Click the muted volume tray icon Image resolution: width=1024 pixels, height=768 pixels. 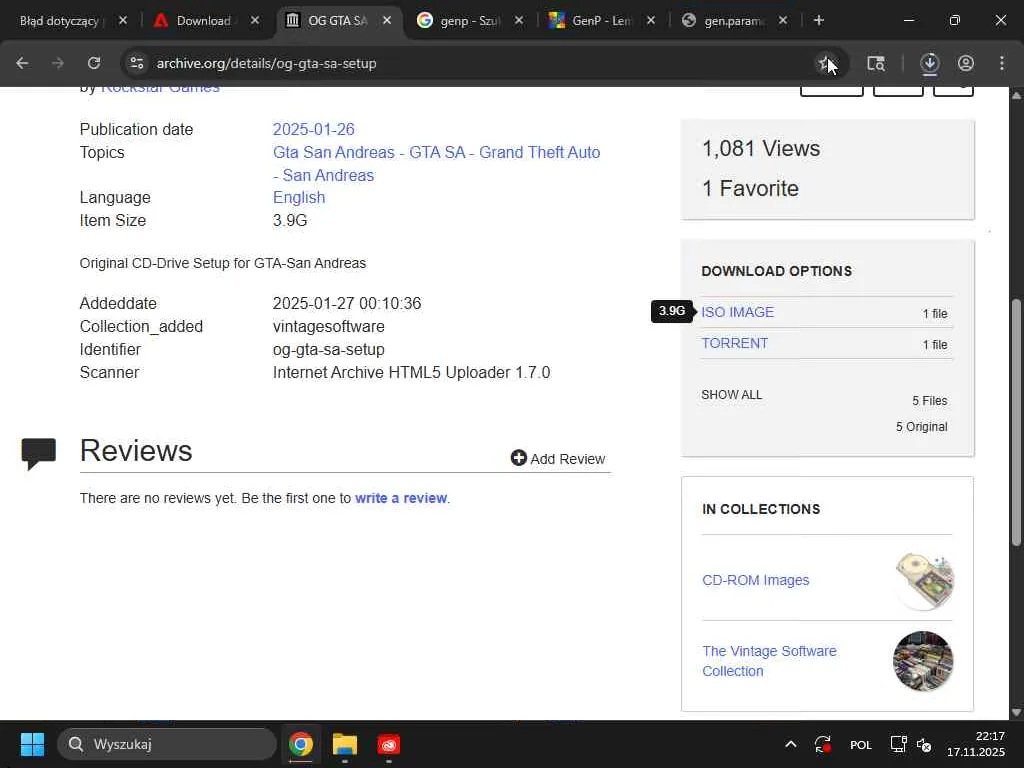(x=924, y=744)
